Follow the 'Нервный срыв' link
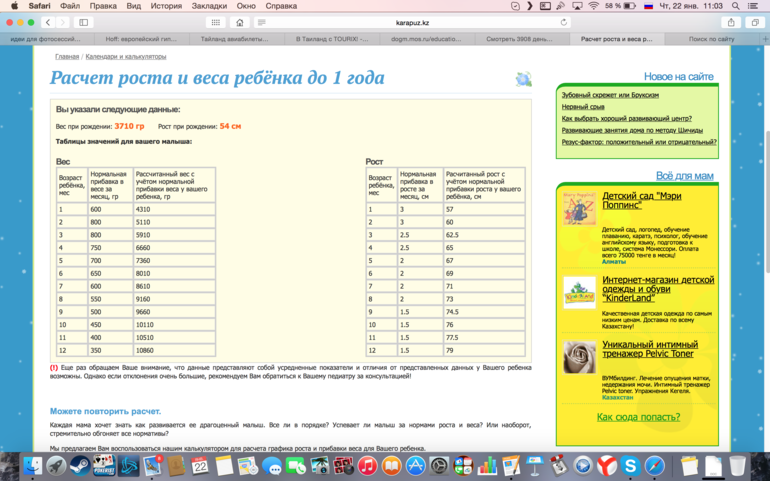This screenshot has width=770, height=481. point(583,107)
